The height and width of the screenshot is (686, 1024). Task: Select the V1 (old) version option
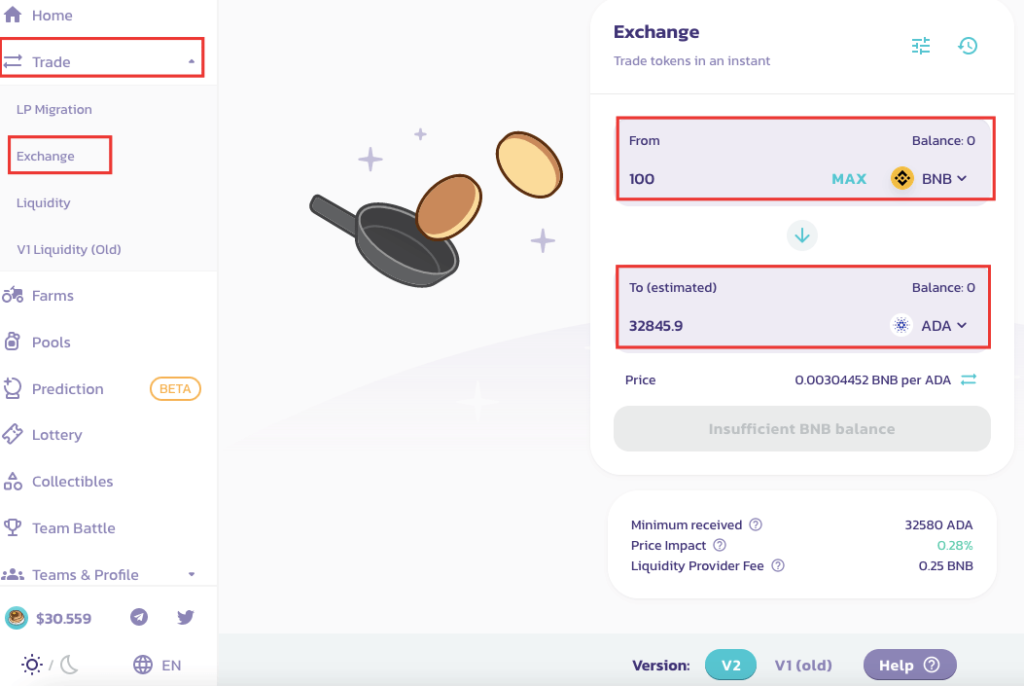point(803,664)
